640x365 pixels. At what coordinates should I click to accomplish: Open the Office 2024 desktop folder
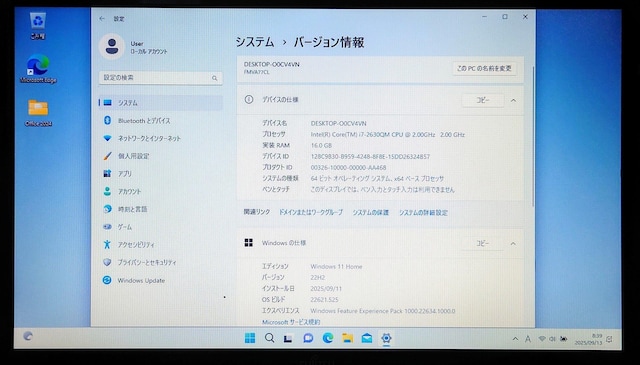pos(38,113)
